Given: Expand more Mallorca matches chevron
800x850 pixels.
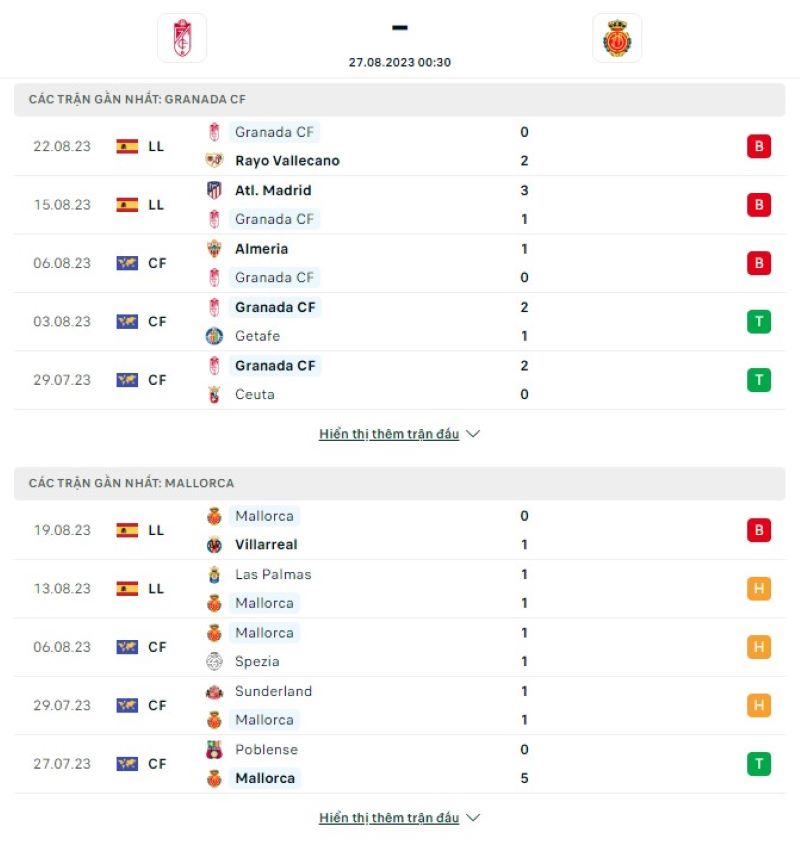Looking at the screenshot, I should 474,818.
